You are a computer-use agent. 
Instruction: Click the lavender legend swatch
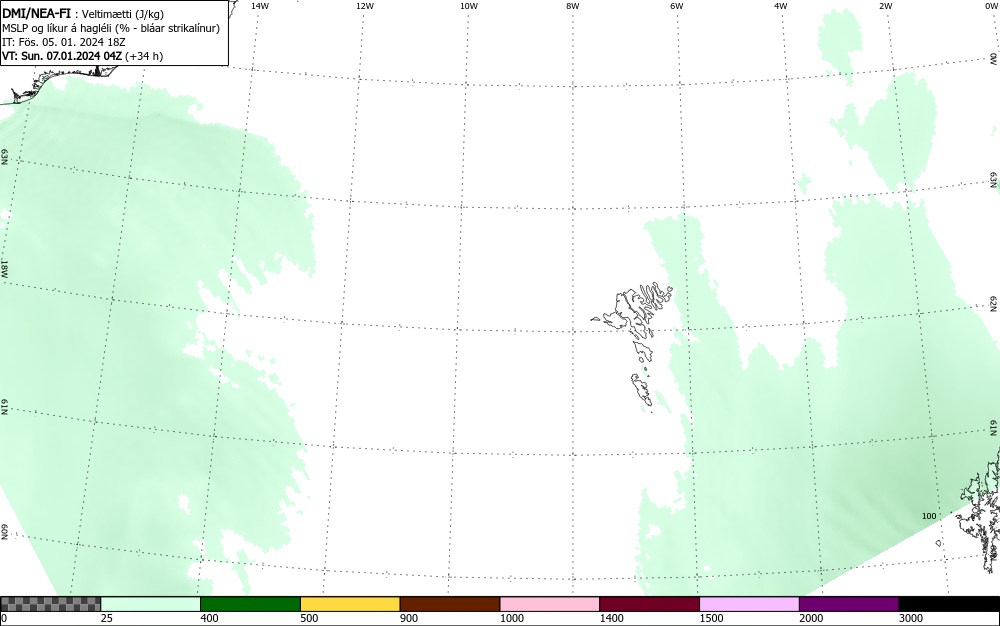[x=749, y=604]
